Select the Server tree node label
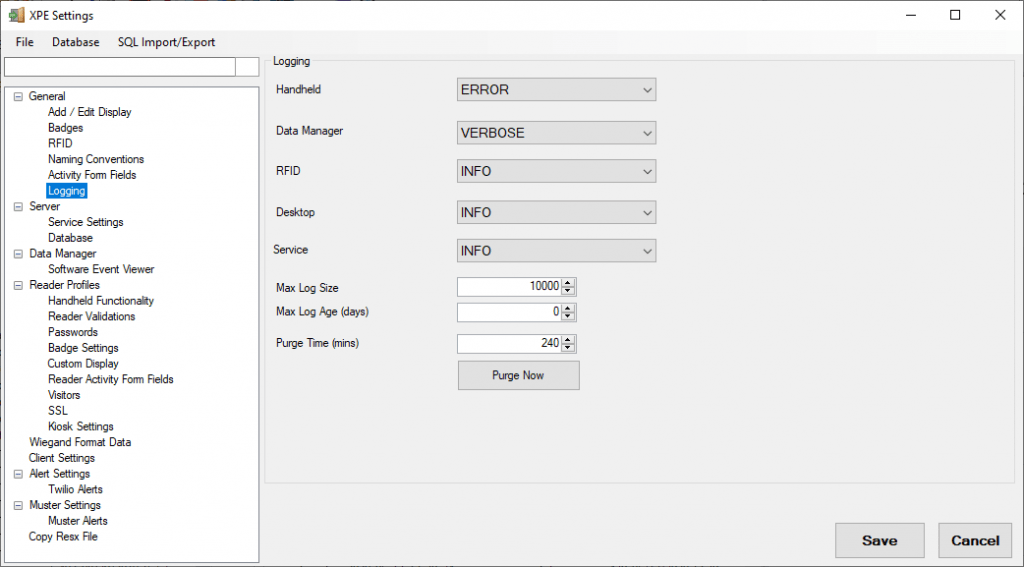 (x=44, y=206)
